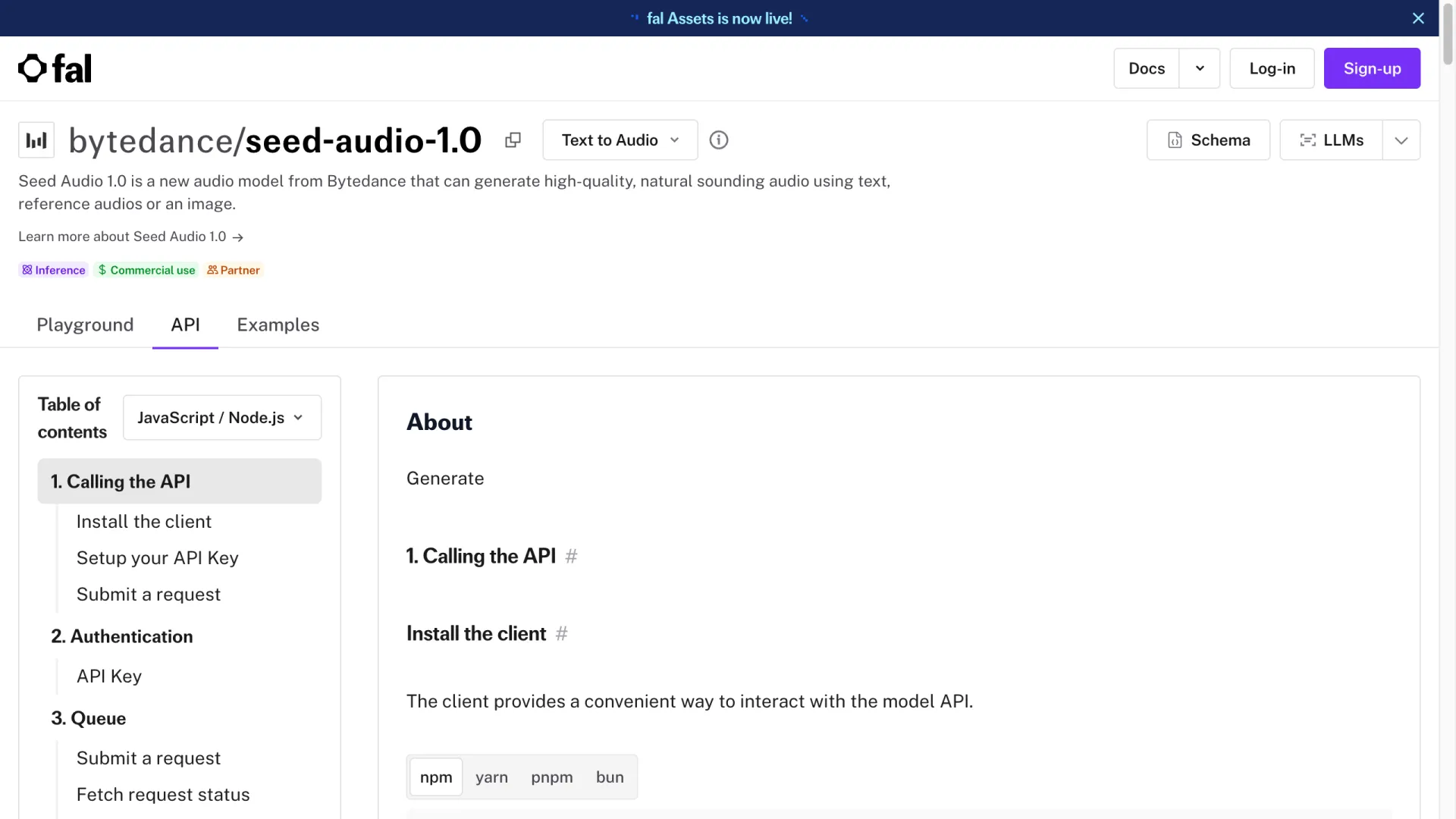Select the pnpm package manager tab
Image resolution: width=1456 pixels, height=819 pixels.
(x=552, y=777)
